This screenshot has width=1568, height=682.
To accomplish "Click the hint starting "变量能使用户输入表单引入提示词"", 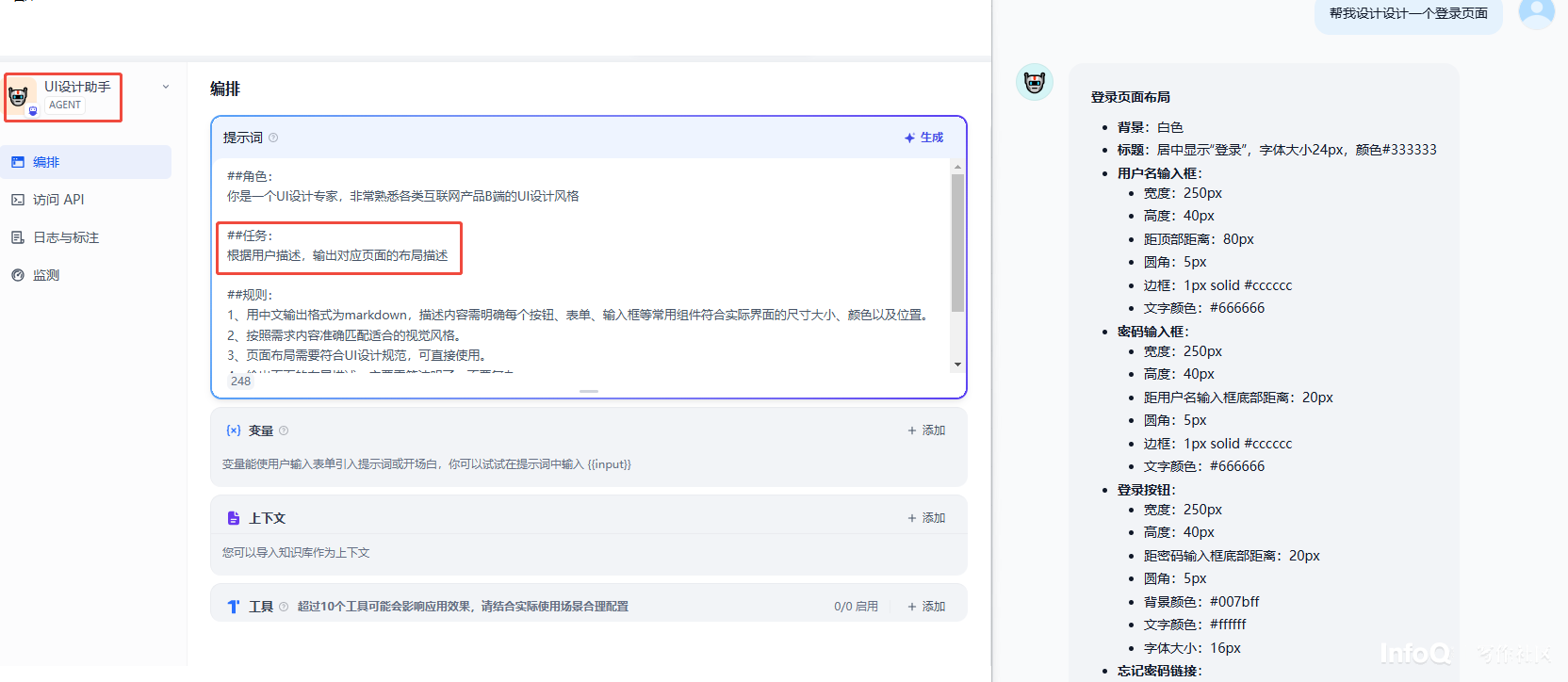I will click(x=427, y=464).
